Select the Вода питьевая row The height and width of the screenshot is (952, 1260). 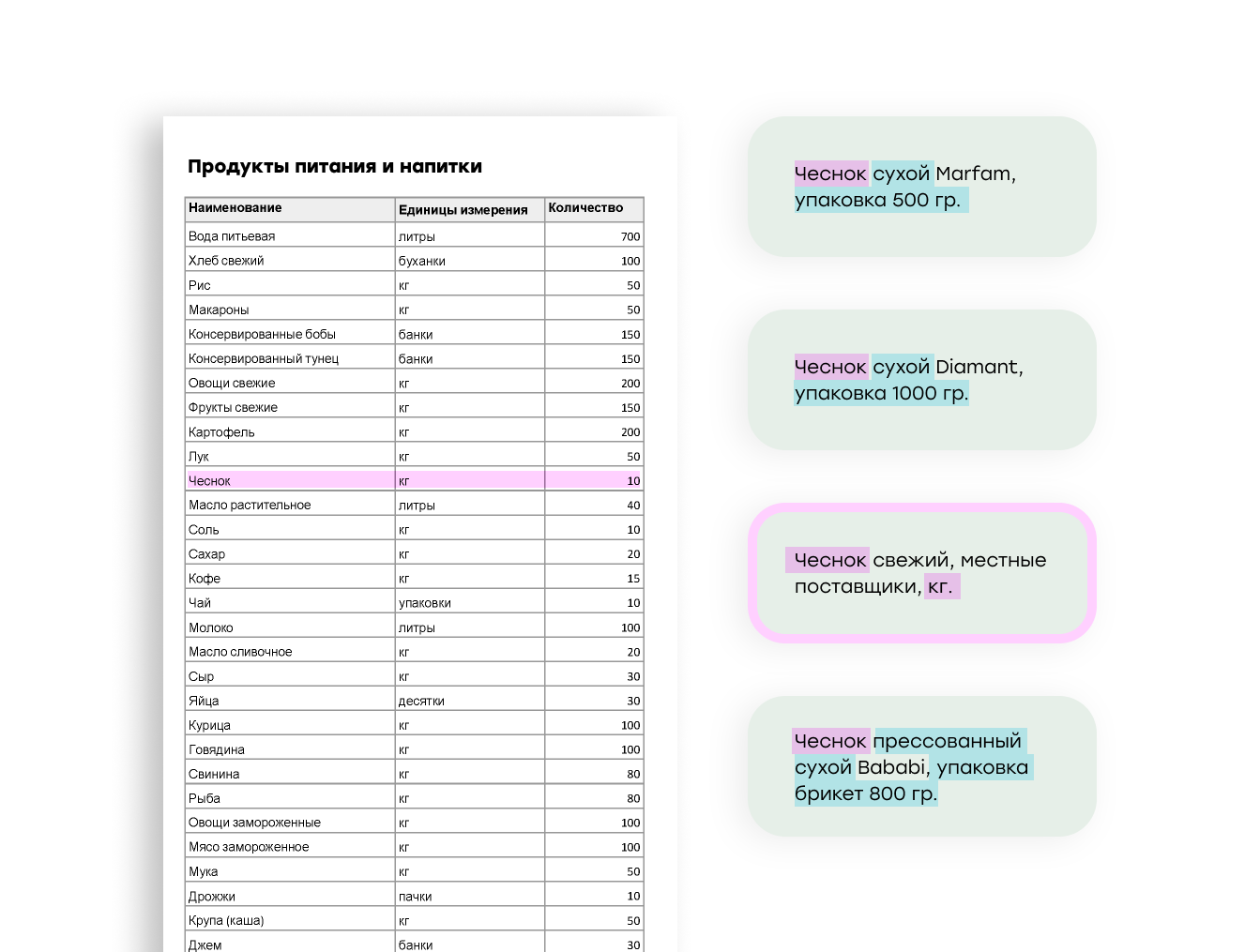(x=415, y=235)
